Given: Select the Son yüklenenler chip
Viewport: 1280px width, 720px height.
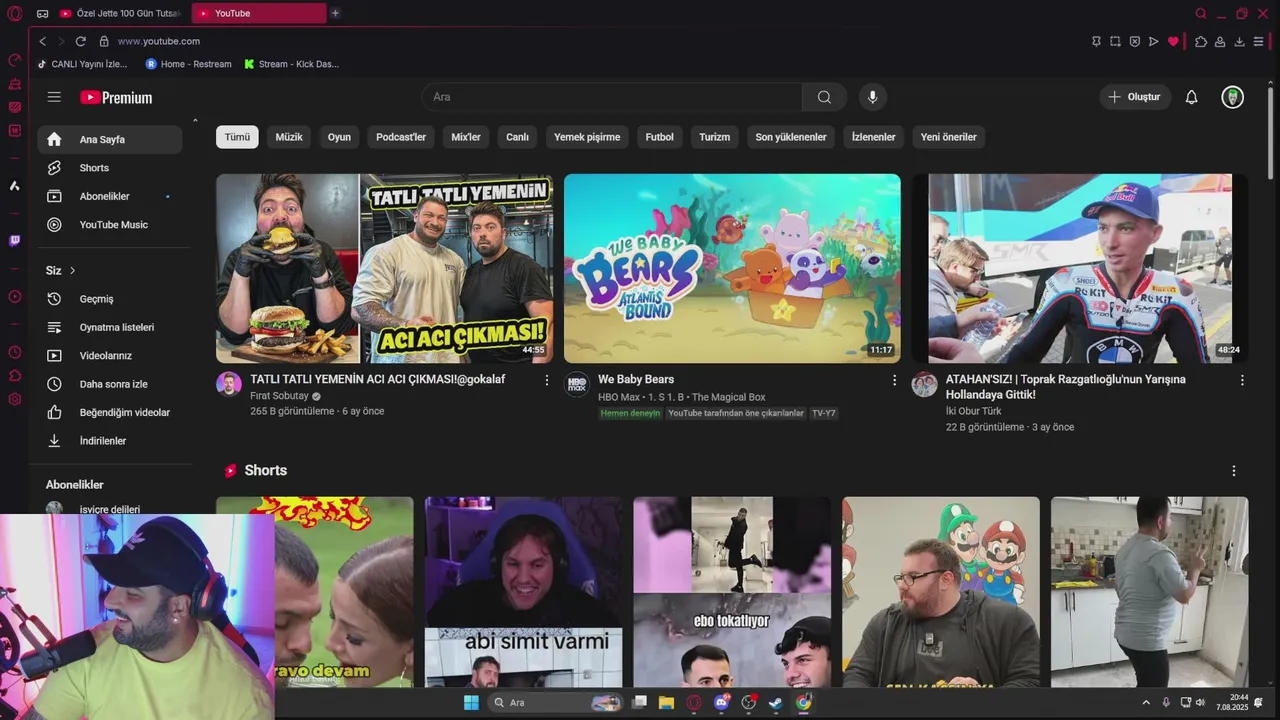Looking at the screenshot, I should (x=791, y=137).
